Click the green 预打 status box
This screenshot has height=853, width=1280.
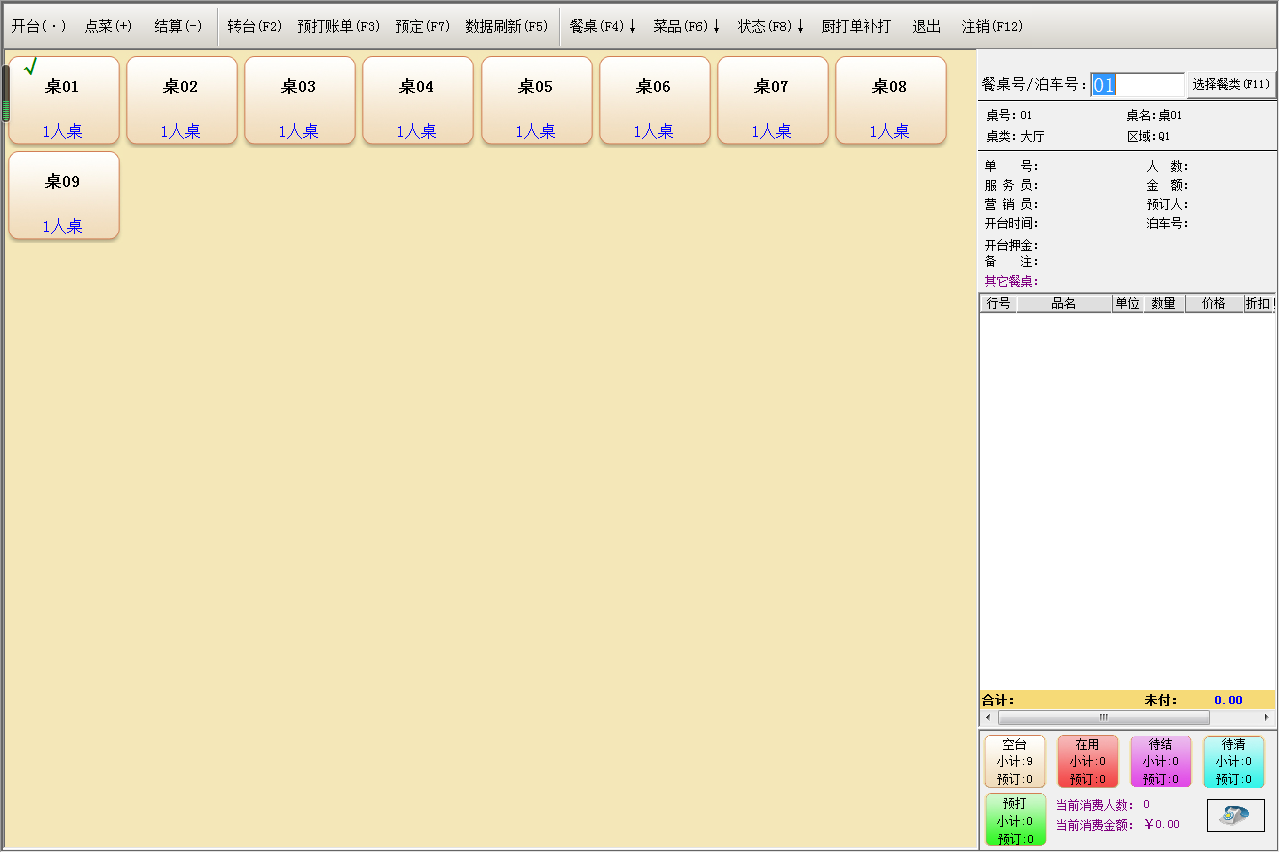[1014, 820]
